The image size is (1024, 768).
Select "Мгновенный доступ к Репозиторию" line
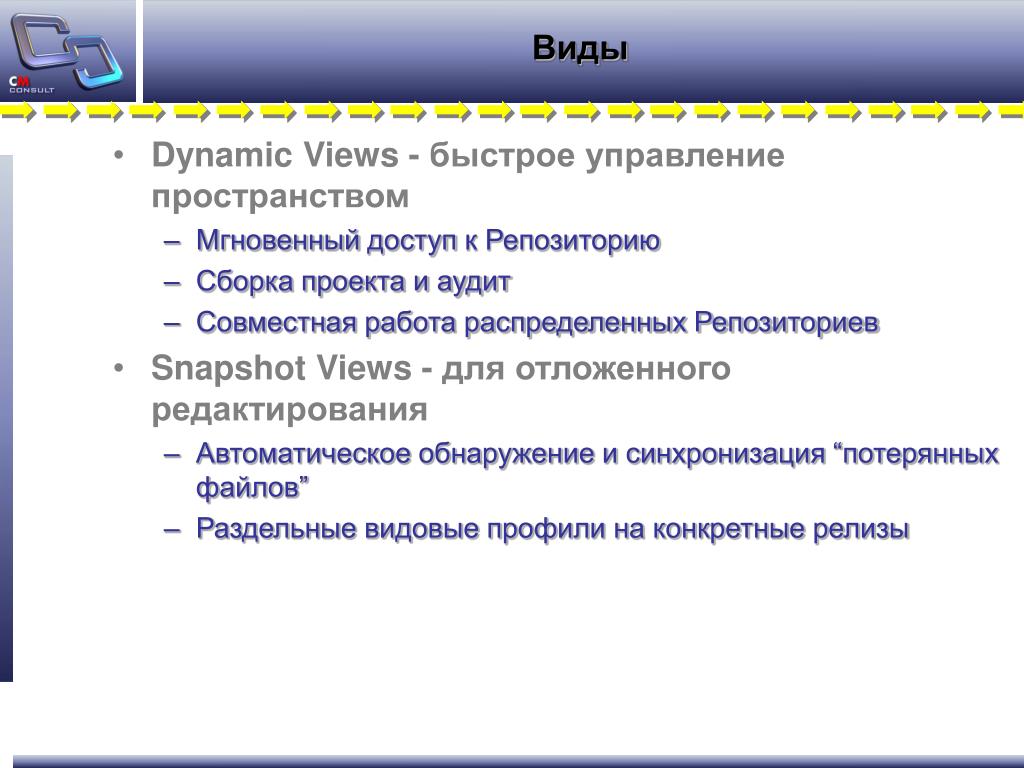pos(428,241)
